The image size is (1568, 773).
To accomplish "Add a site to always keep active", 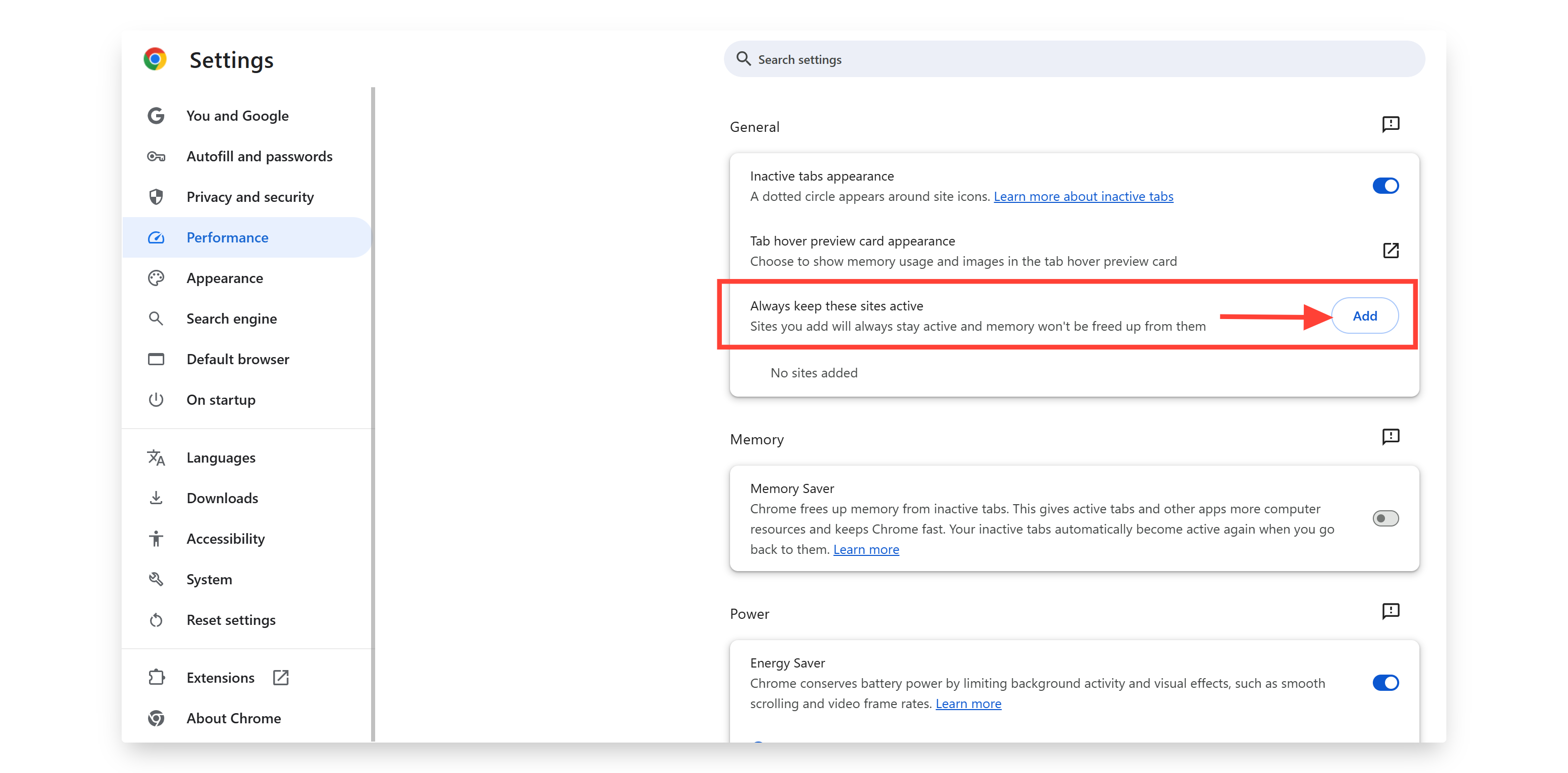I will [x=1365, y=315].
